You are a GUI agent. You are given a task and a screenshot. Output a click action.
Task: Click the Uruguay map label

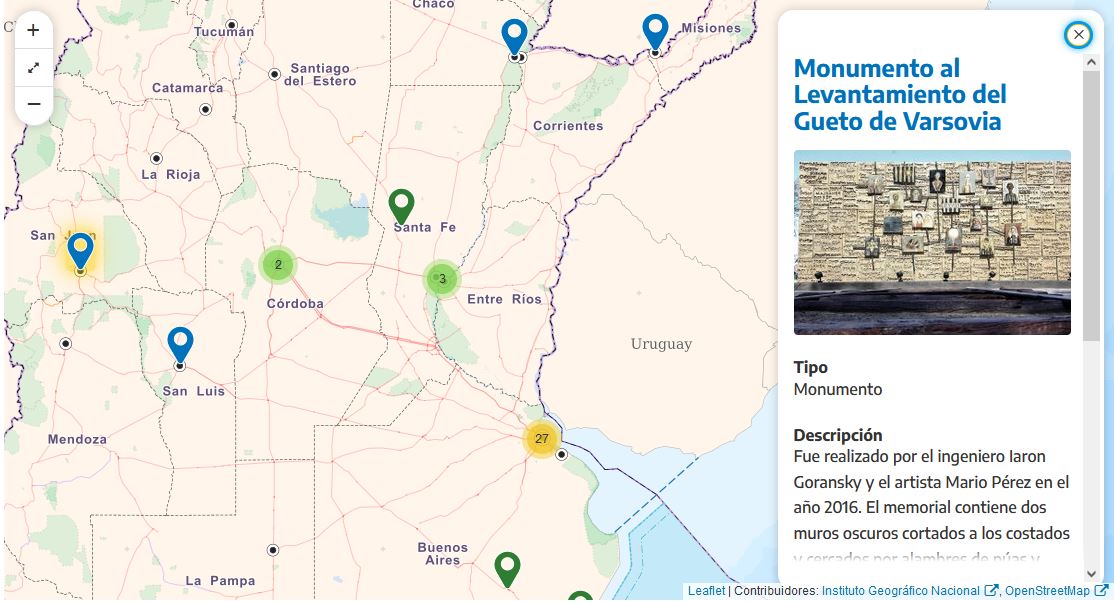(x=661, y=344)
